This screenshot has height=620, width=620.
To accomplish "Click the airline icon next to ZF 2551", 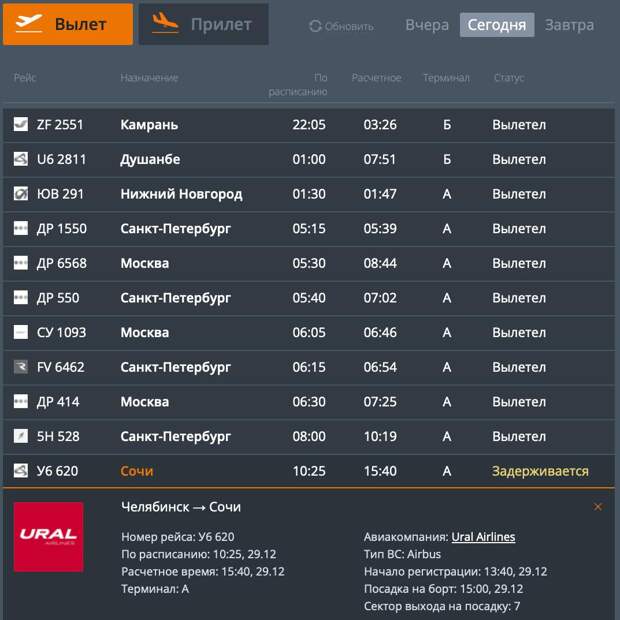I will click(x=21, y=125).
